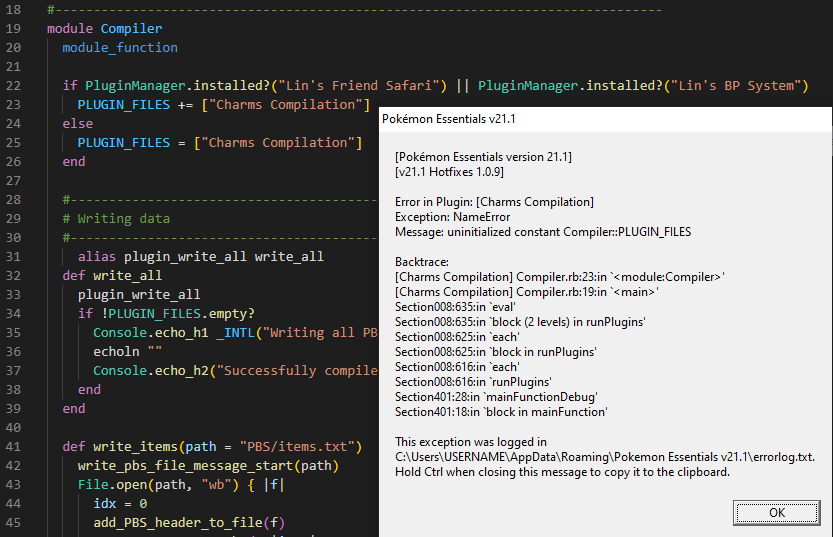
Task: Click the module_function statement on line 20
Action: pos(120,48)
